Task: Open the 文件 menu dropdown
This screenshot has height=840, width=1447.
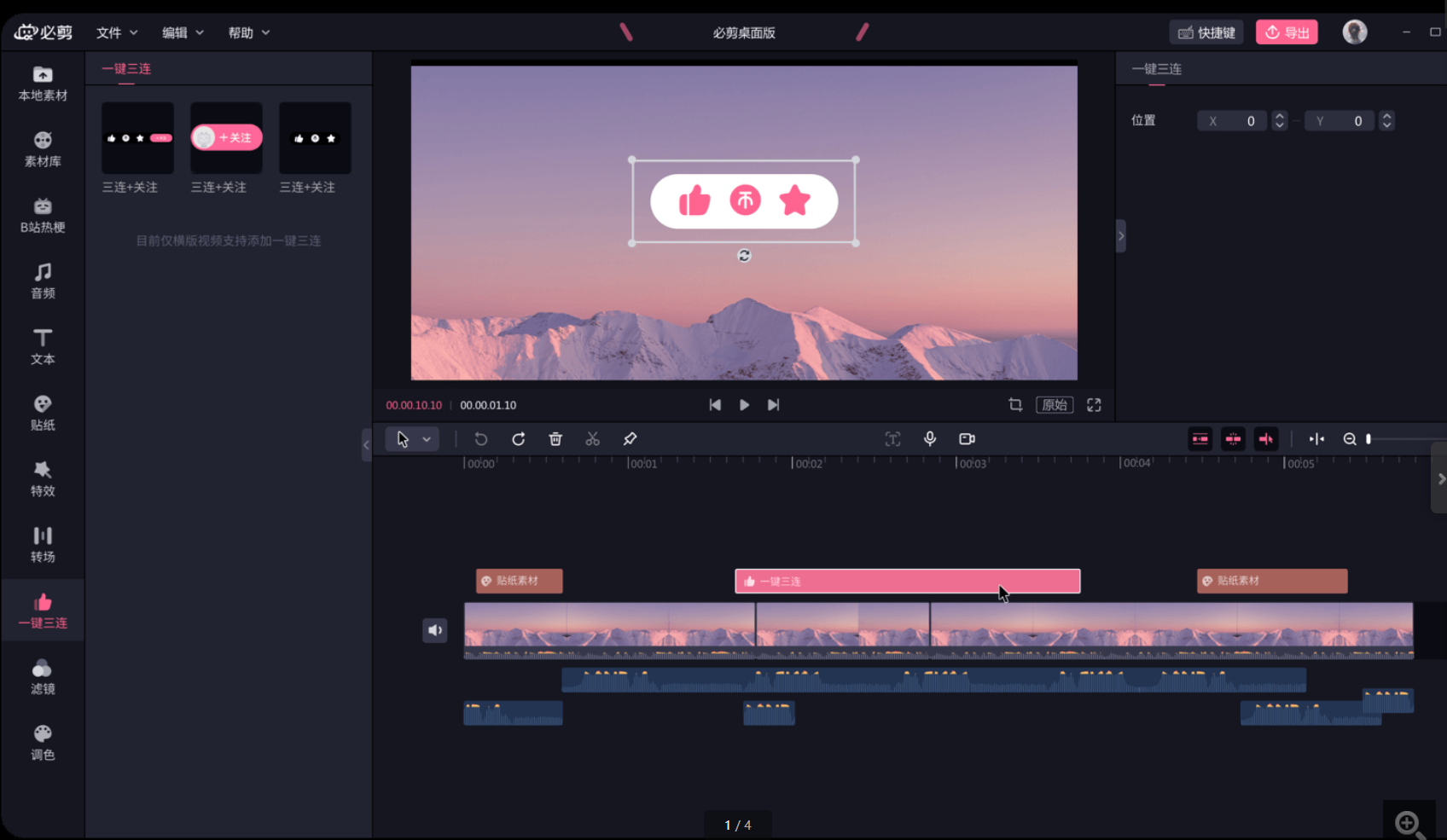Action: pos(116,32)
